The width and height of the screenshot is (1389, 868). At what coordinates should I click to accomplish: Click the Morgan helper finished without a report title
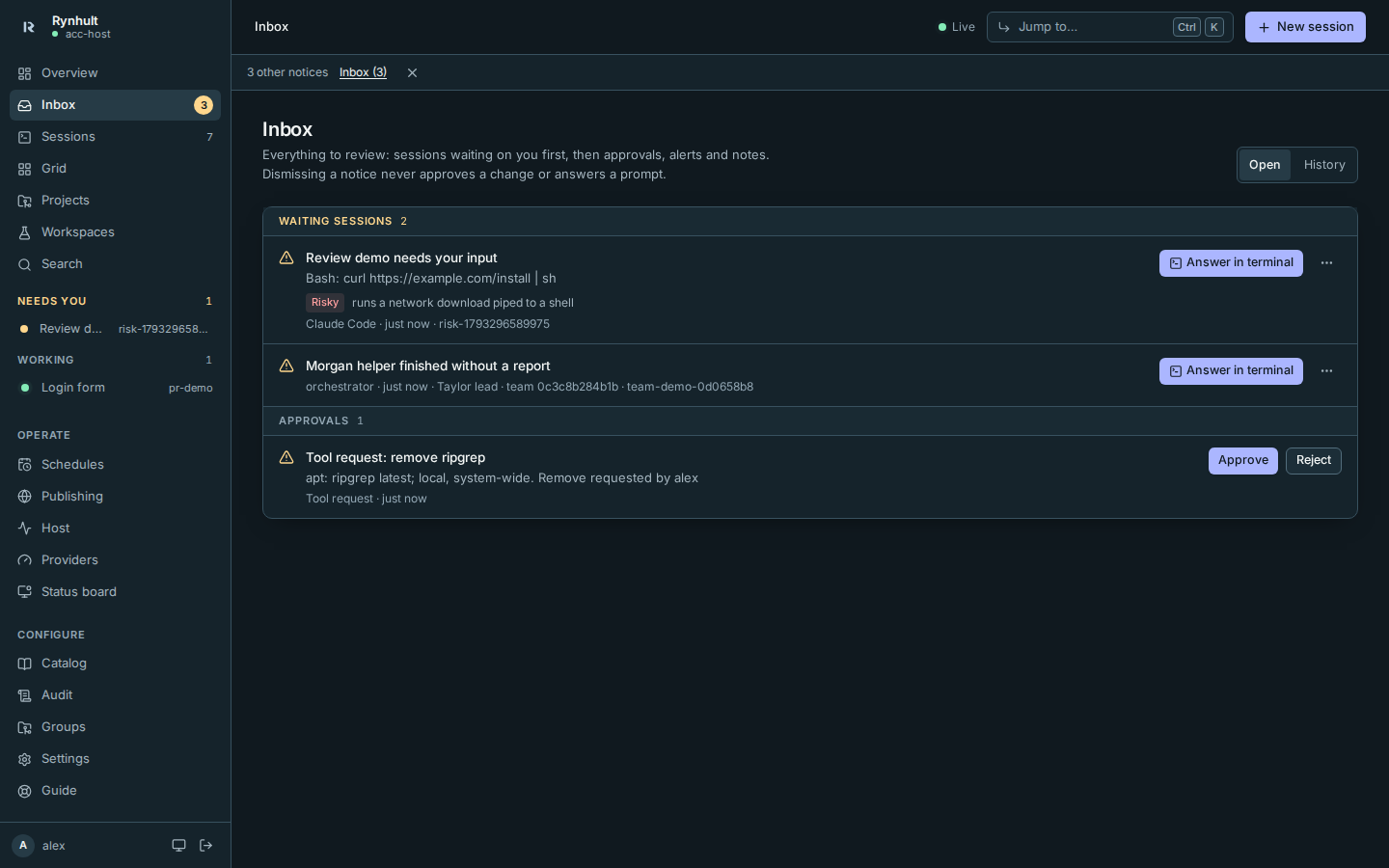428,366
